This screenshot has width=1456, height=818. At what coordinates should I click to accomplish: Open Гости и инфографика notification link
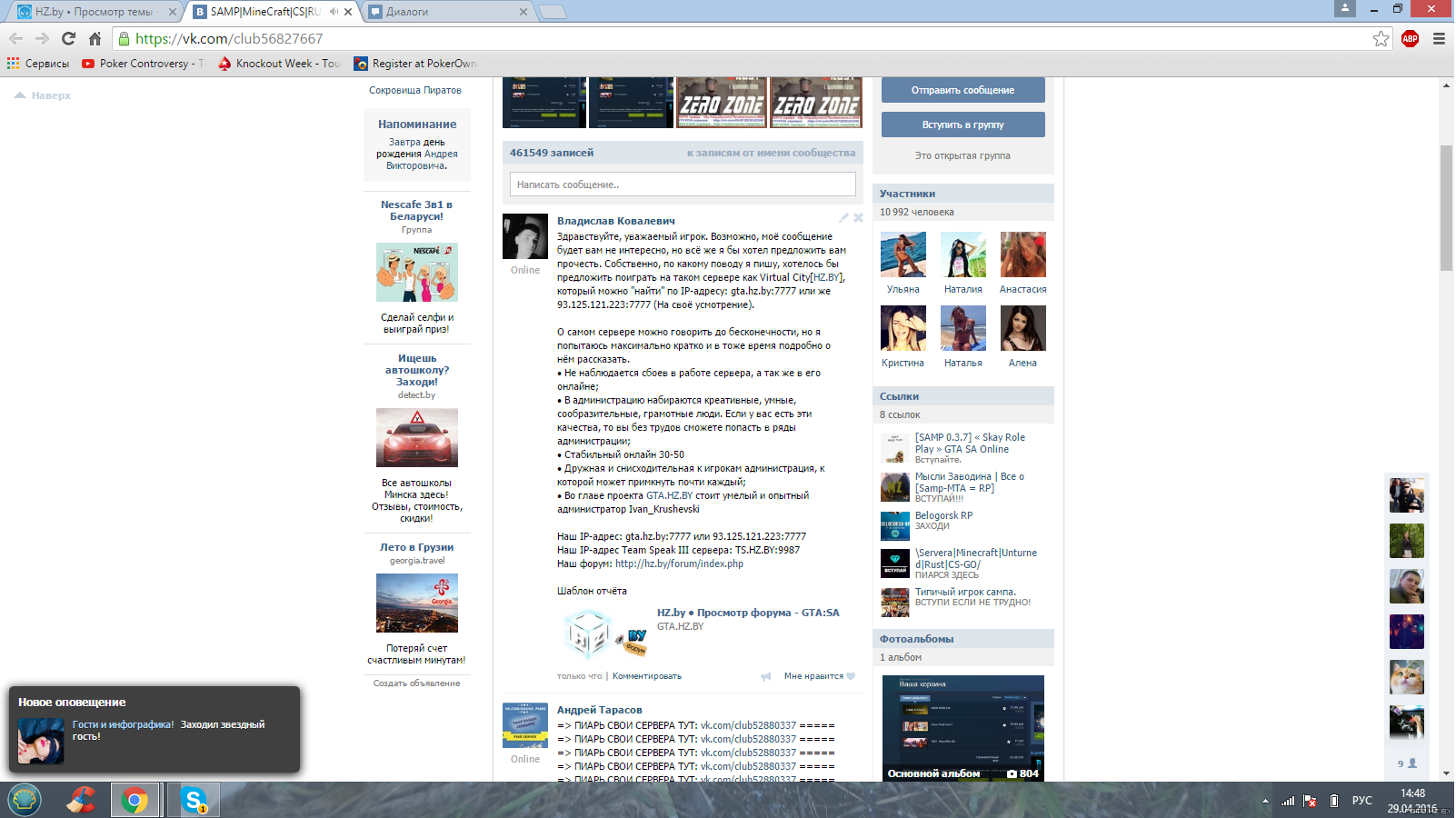(123, 724)
